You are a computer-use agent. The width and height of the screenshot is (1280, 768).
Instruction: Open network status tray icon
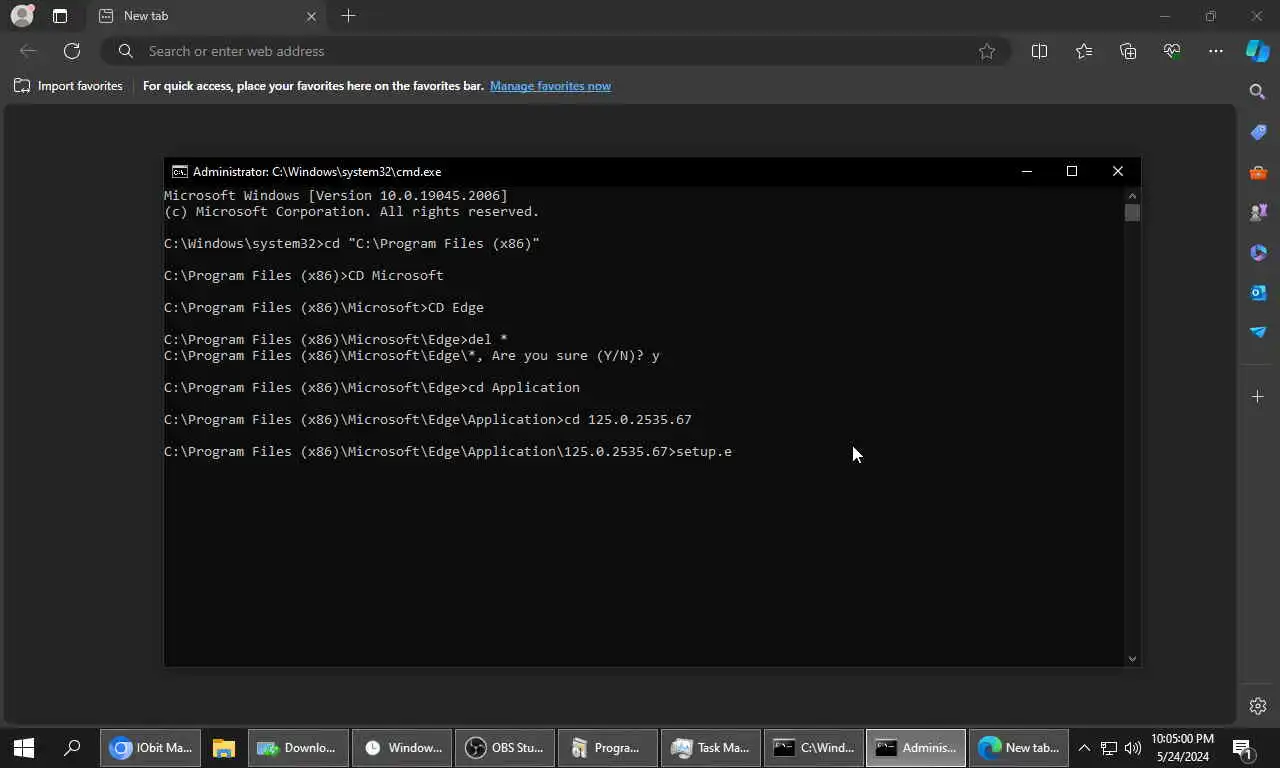pos(1109,747)
